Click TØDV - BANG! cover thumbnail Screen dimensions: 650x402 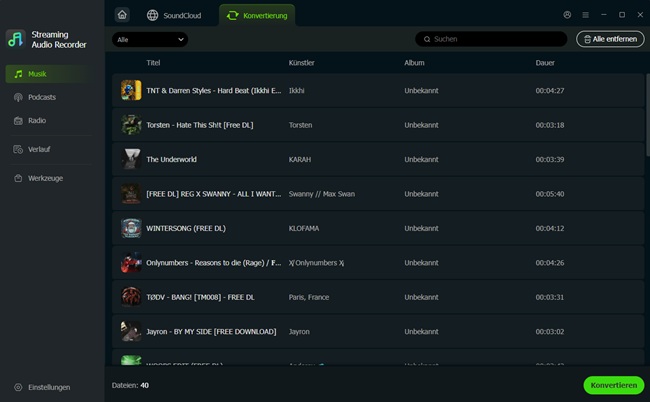point(131,297)
